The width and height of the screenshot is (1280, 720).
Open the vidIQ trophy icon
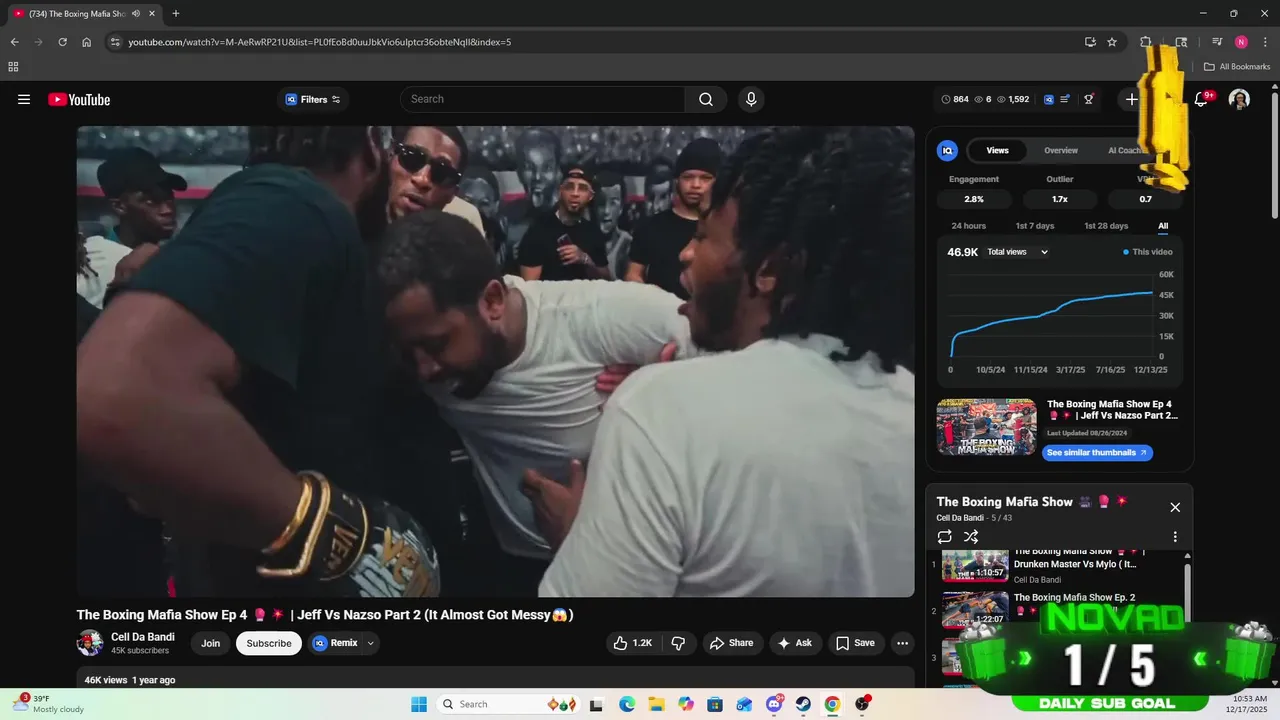1089,99
